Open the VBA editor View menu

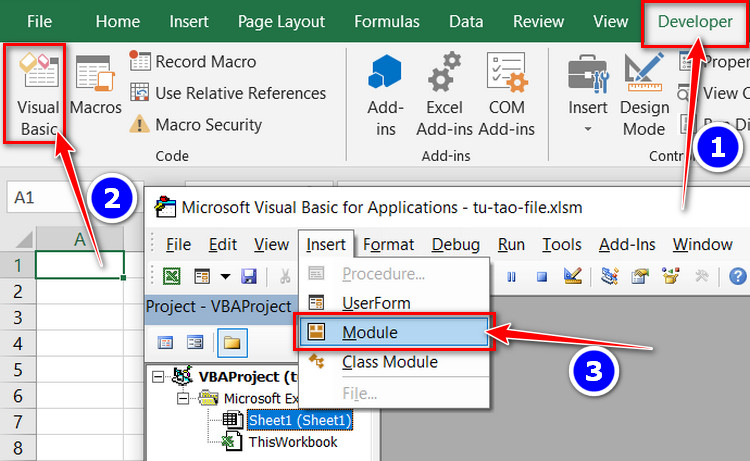coord(271,244)
